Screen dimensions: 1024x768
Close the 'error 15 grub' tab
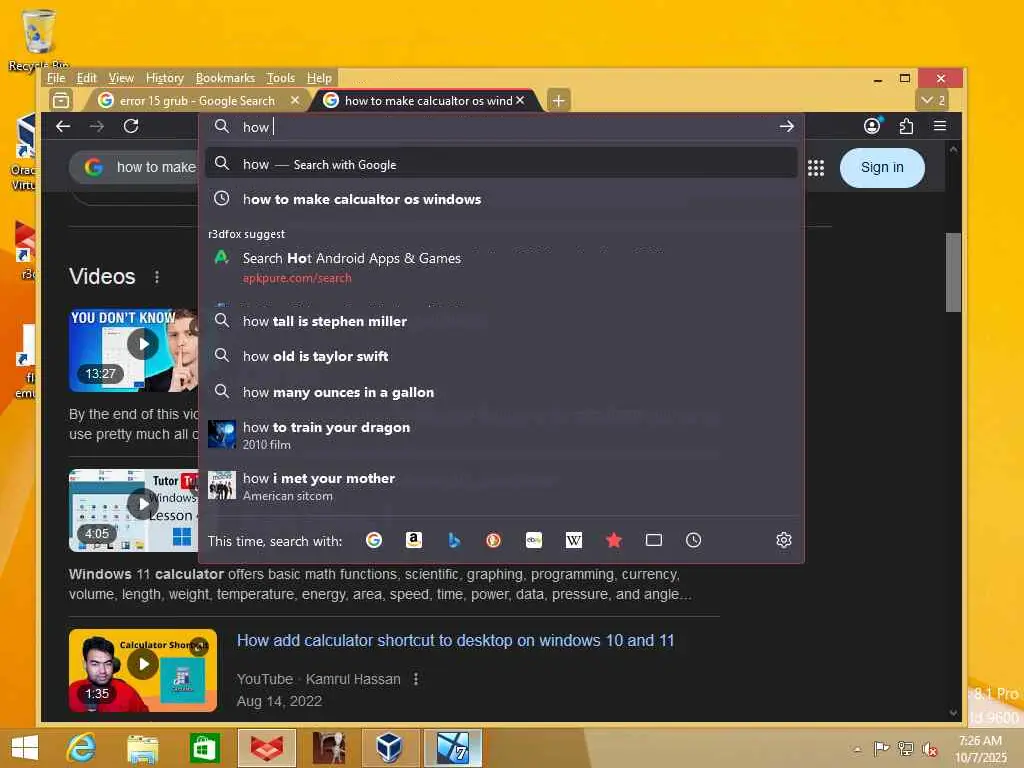pyautogui.click(x=295, y=101)
